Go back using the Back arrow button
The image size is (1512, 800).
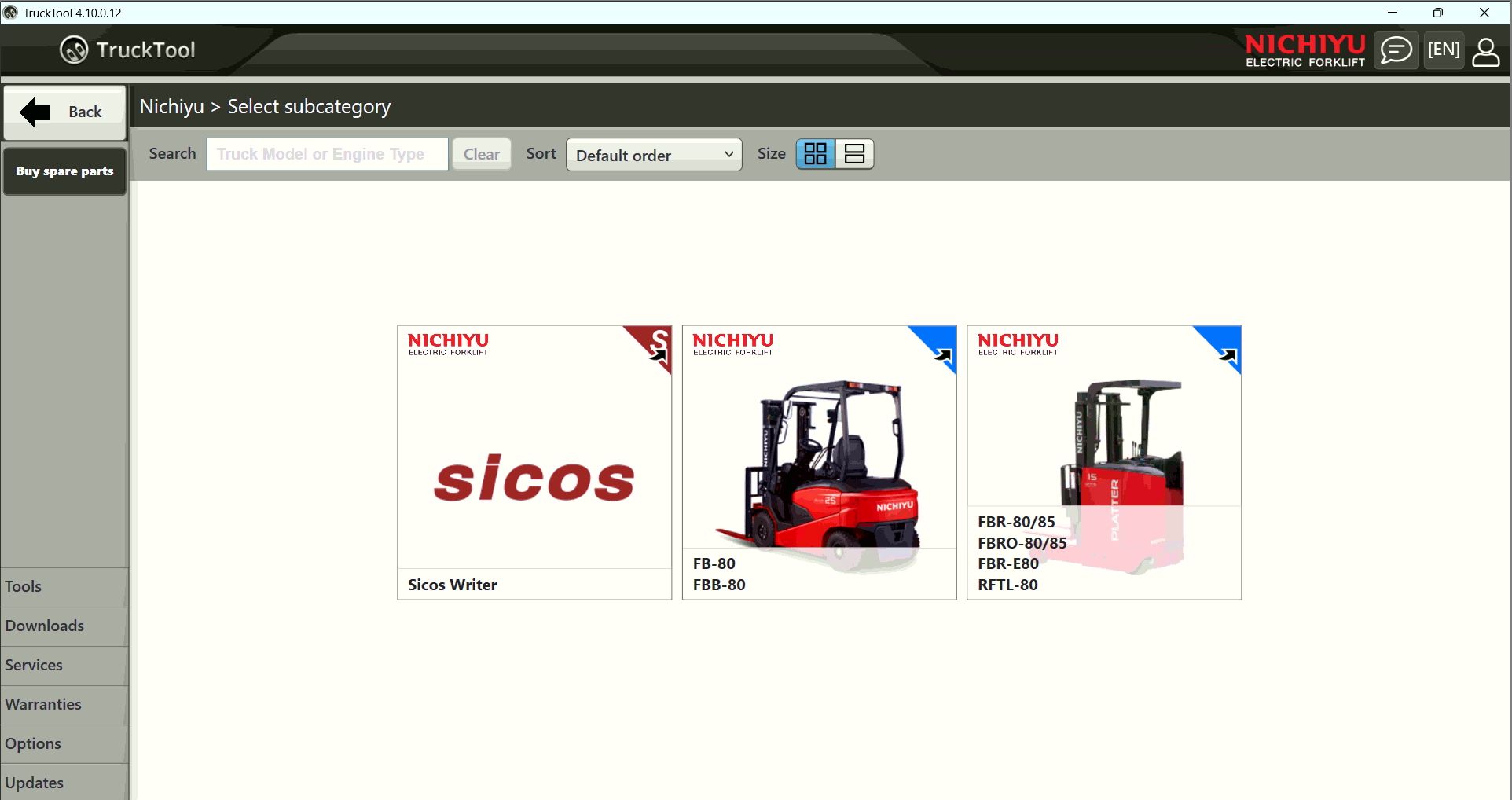[x=65, y=112]
